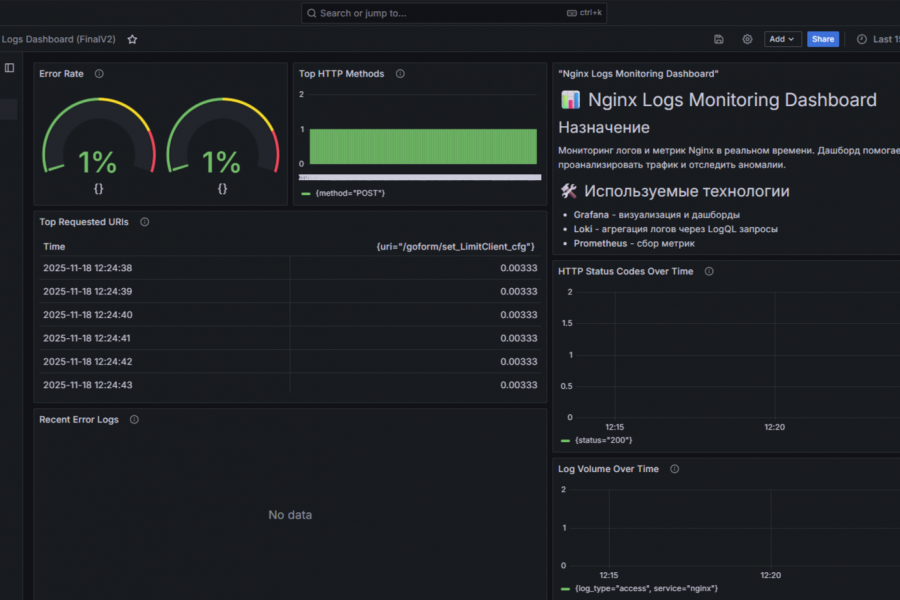This screenshot has width=900, height=600.
Task: Open the time range picker
Action: [878, 39]
